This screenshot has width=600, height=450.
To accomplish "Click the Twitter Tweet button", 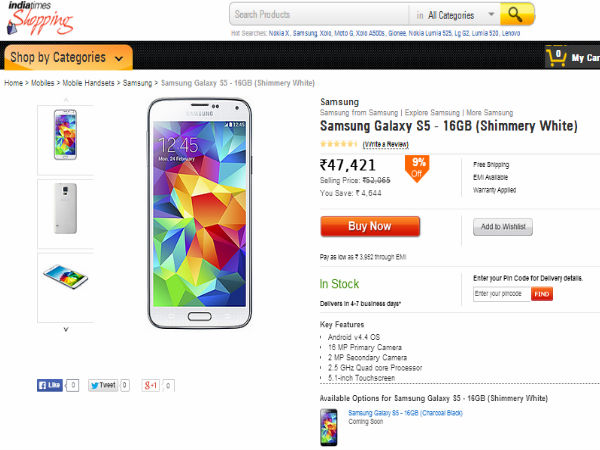I will 103,385.
